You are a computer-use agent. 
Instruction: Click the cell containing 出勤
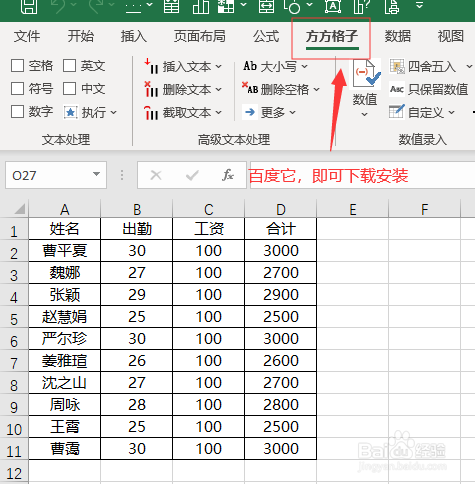137,229
